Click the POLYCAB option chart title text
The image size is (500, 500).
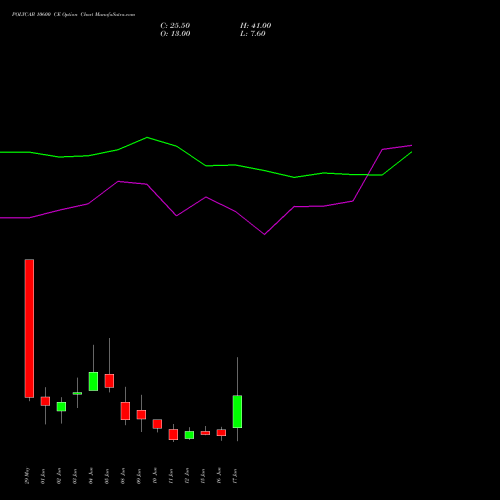pos(73,15)
